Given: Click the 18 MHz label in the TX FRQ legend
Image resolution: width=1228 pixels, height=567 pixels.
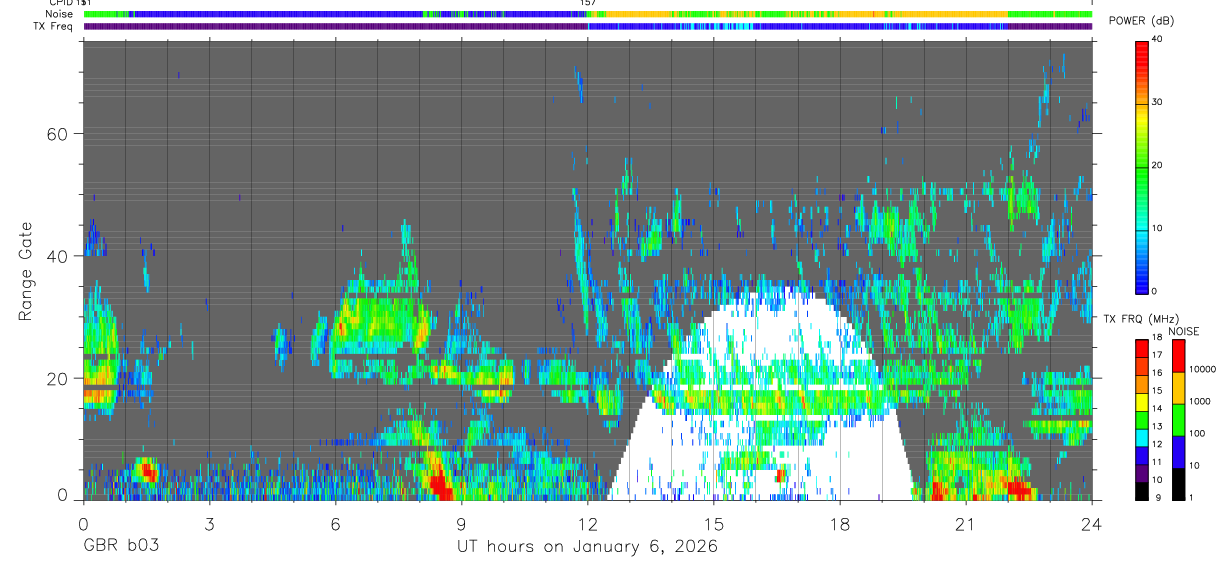Looking at the screenshot, I should point(1157,337).
